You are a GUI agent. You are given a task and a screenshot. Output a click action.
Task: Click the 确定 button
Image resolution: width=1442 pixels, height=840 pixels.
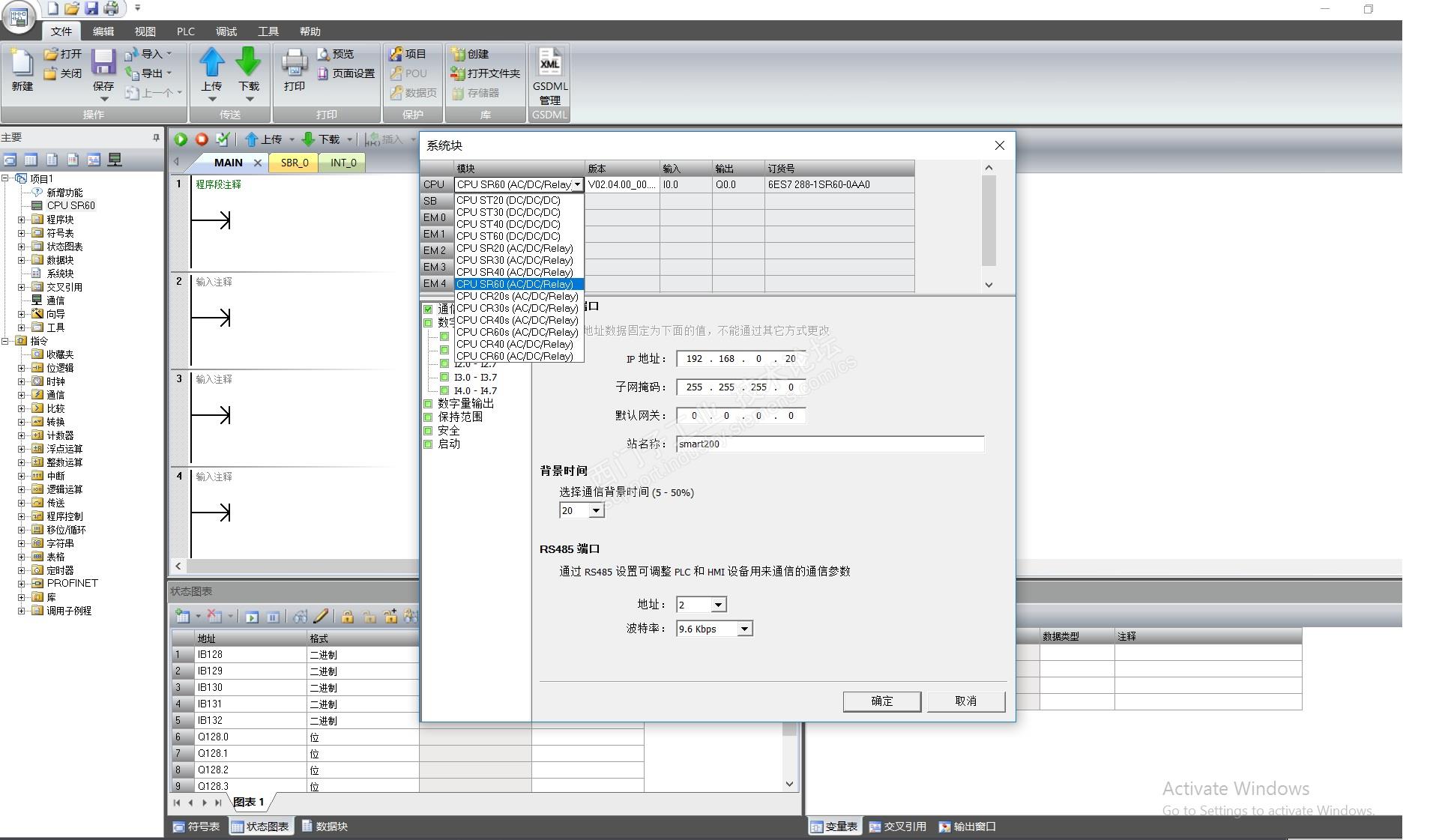(881, 701)
